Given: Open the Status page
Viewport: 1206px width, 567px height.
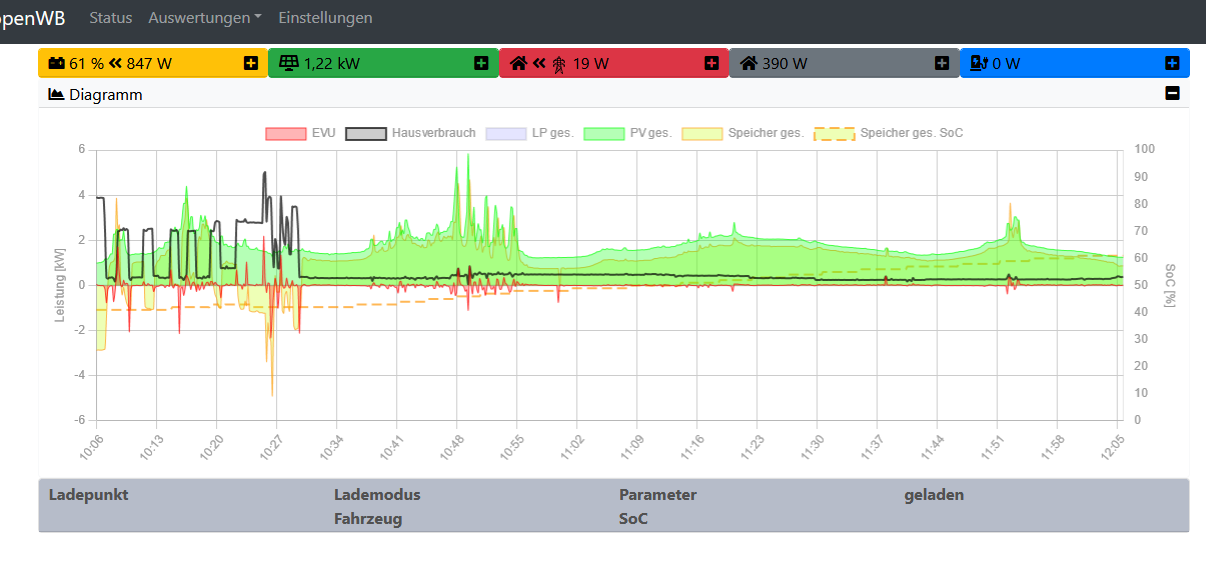Looking at the screenshot, I should coord(110,18).
